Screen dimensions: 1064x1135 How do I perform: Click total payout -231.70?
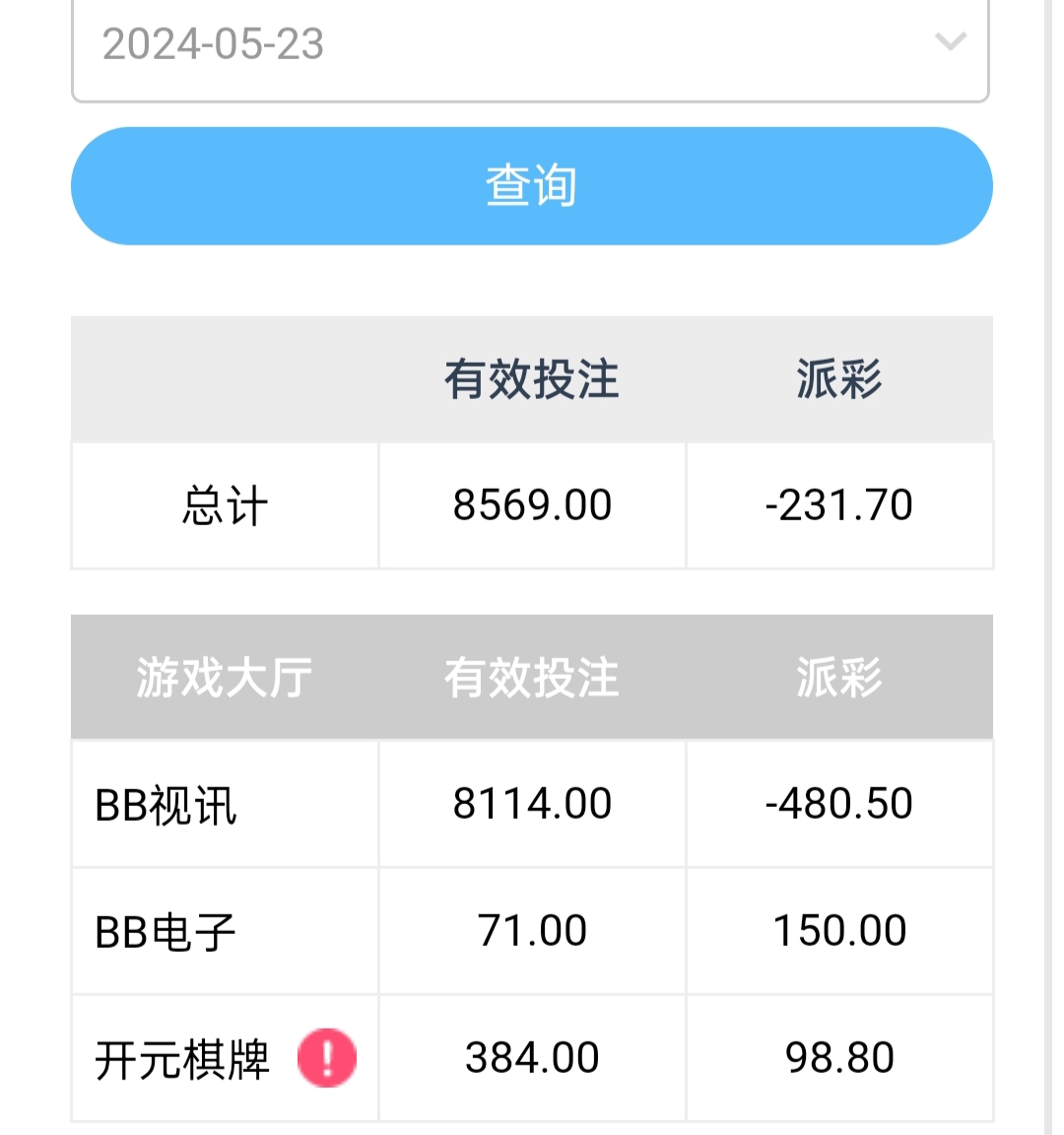(839, 504)
